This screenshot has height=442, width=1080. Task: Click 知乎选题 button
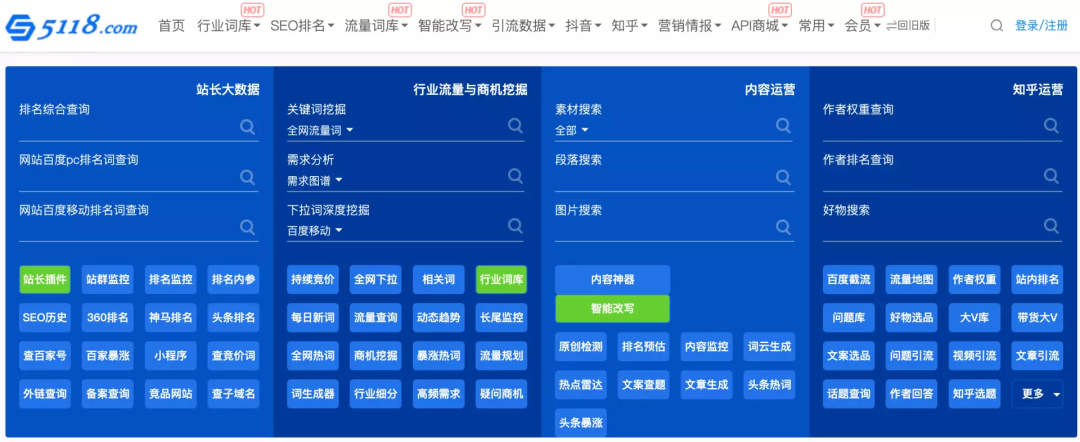click(974, 394)
